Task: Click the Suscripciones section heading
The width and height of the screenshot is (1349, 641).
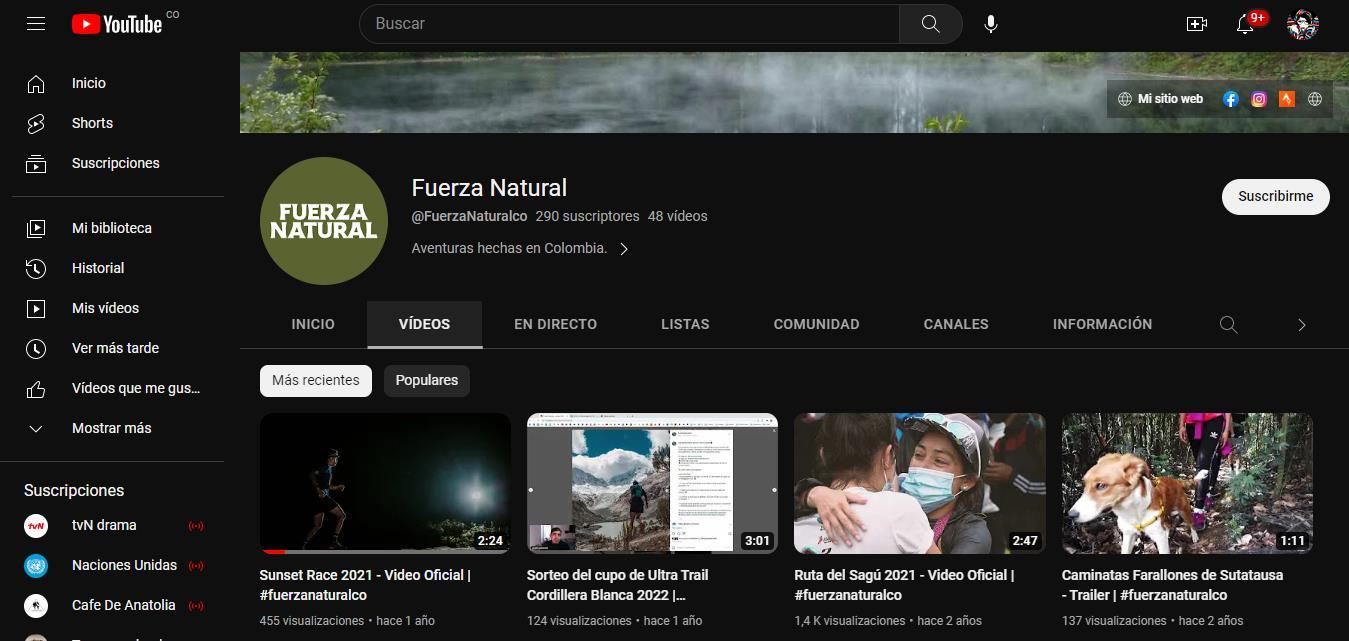Action: (74, 490)
